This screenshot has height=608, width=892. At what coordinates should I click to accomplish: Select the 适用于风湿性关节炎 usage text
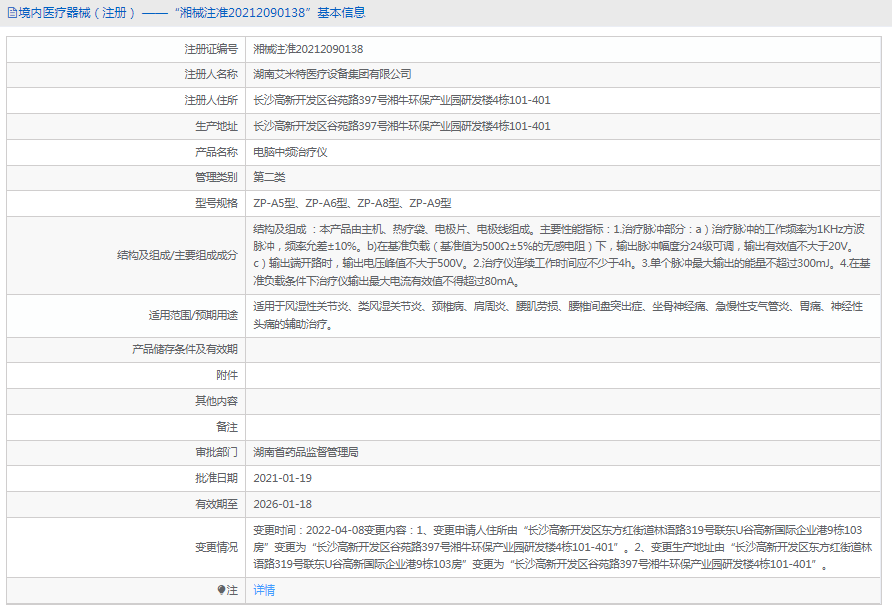click(558, 316)
